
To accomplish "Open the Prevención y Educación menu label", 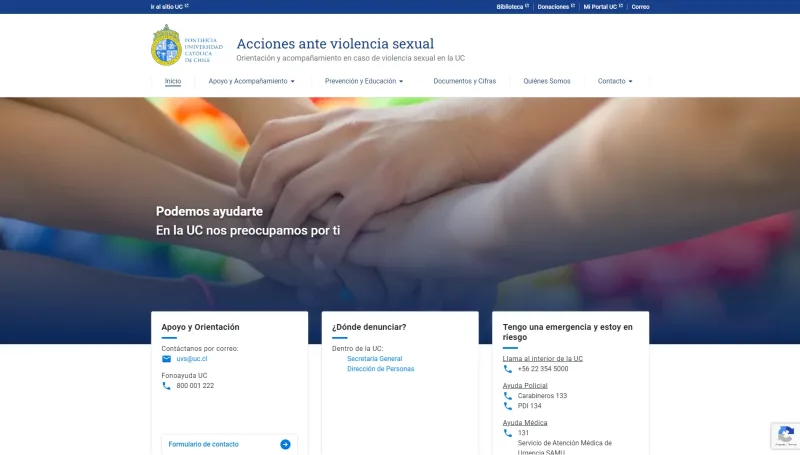I will pos(360,81).
